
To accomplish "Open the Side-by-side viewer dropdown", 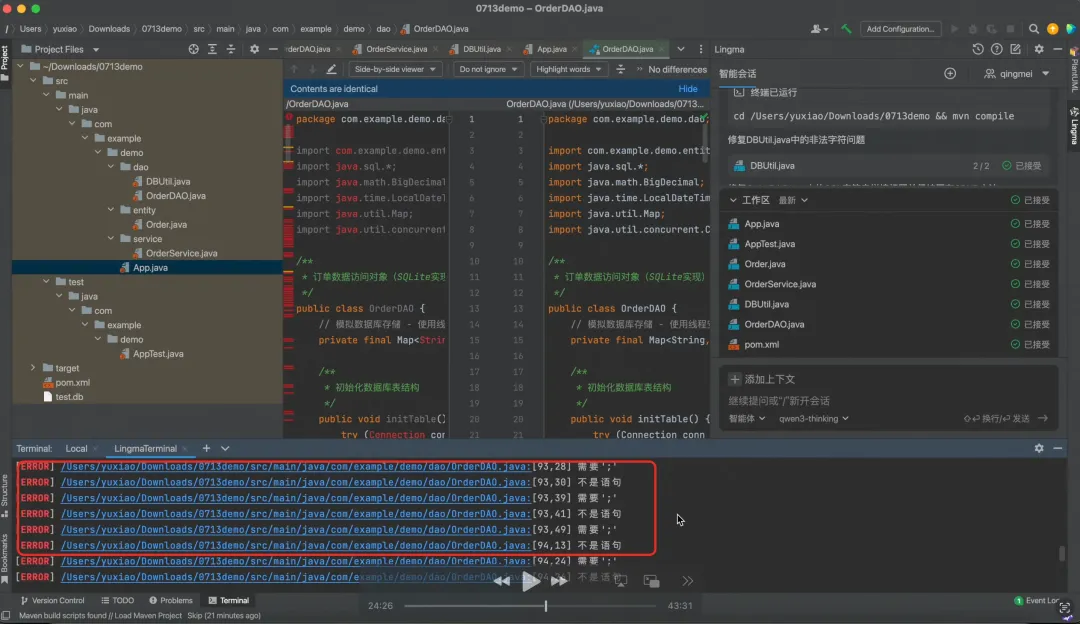I will click(397, 69).
